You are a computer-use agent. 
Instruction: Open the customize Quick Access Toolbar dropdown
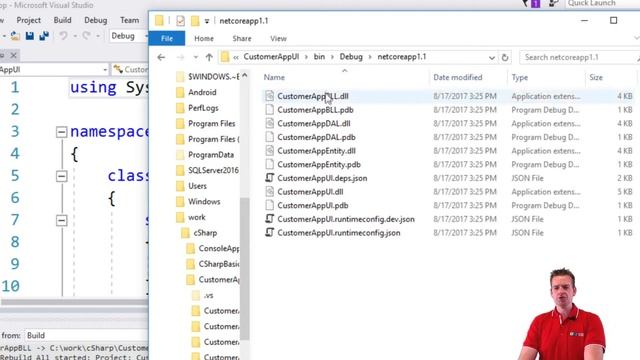pyautogui.click(x=207, y=21)
